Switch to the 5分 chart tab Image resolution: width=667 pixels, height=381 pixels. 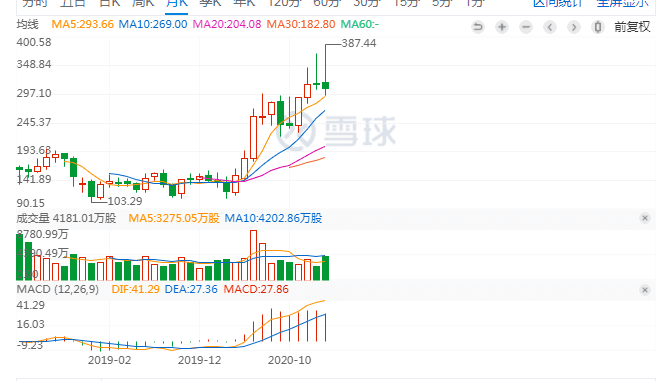441,3
